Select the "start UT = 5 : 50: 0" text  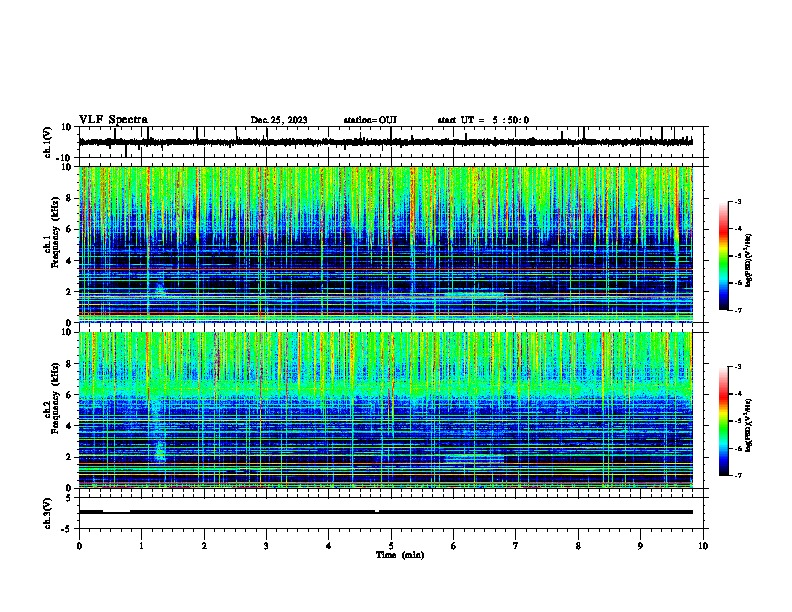(483, 120)
